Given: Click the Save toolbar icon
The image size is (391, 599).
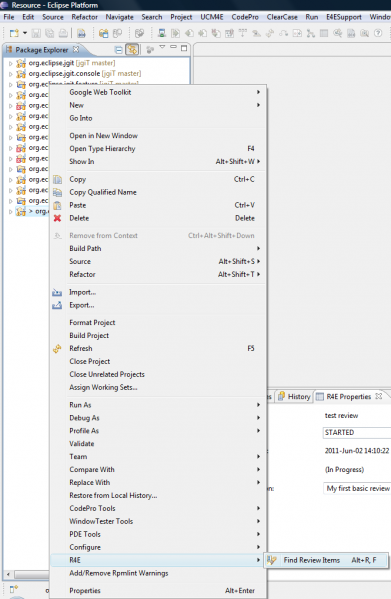Looking at the screenshot, I should pos(36,33).
